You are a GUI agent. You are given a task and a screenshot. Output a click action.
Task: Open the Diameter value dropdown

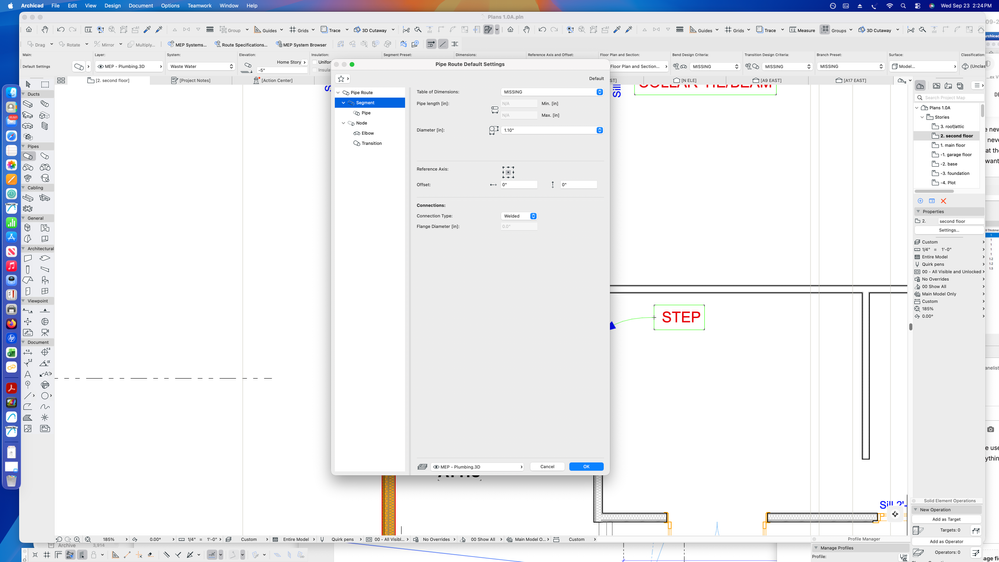click(x=552, y=130)
